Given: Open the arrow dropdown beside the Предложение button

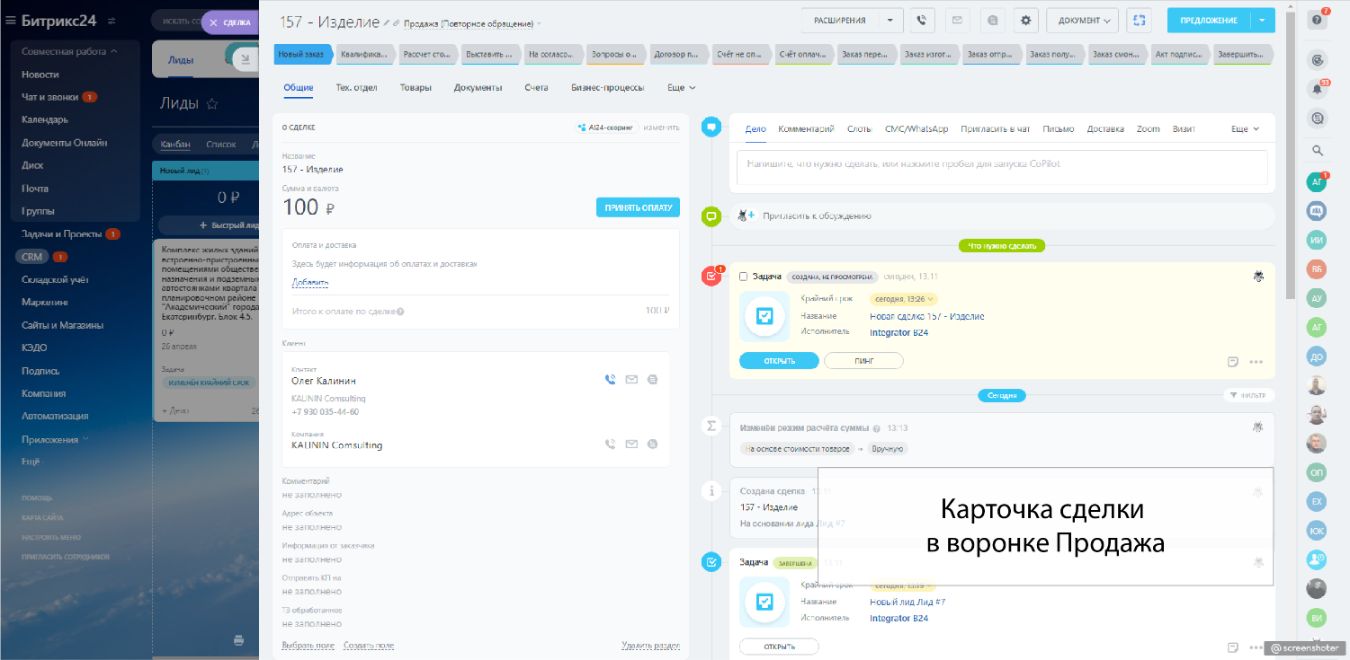Looking at the screenshot, I should [x=1262, y=20].
